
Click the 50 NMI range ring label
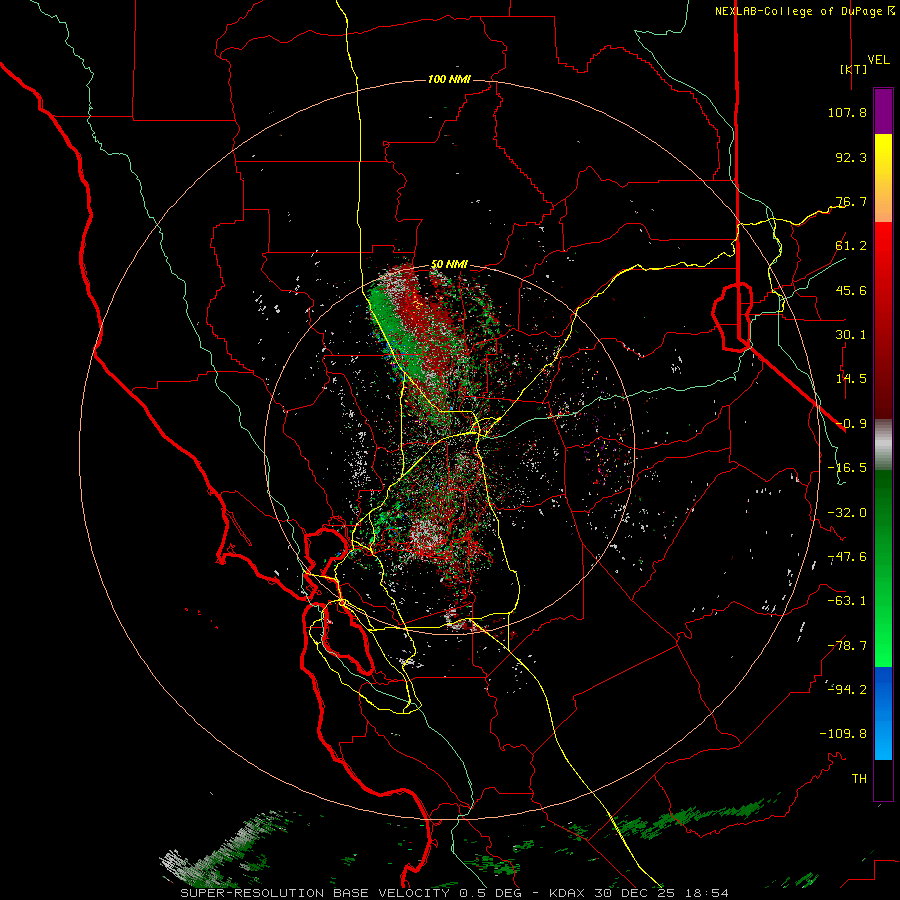click(449, 265)
